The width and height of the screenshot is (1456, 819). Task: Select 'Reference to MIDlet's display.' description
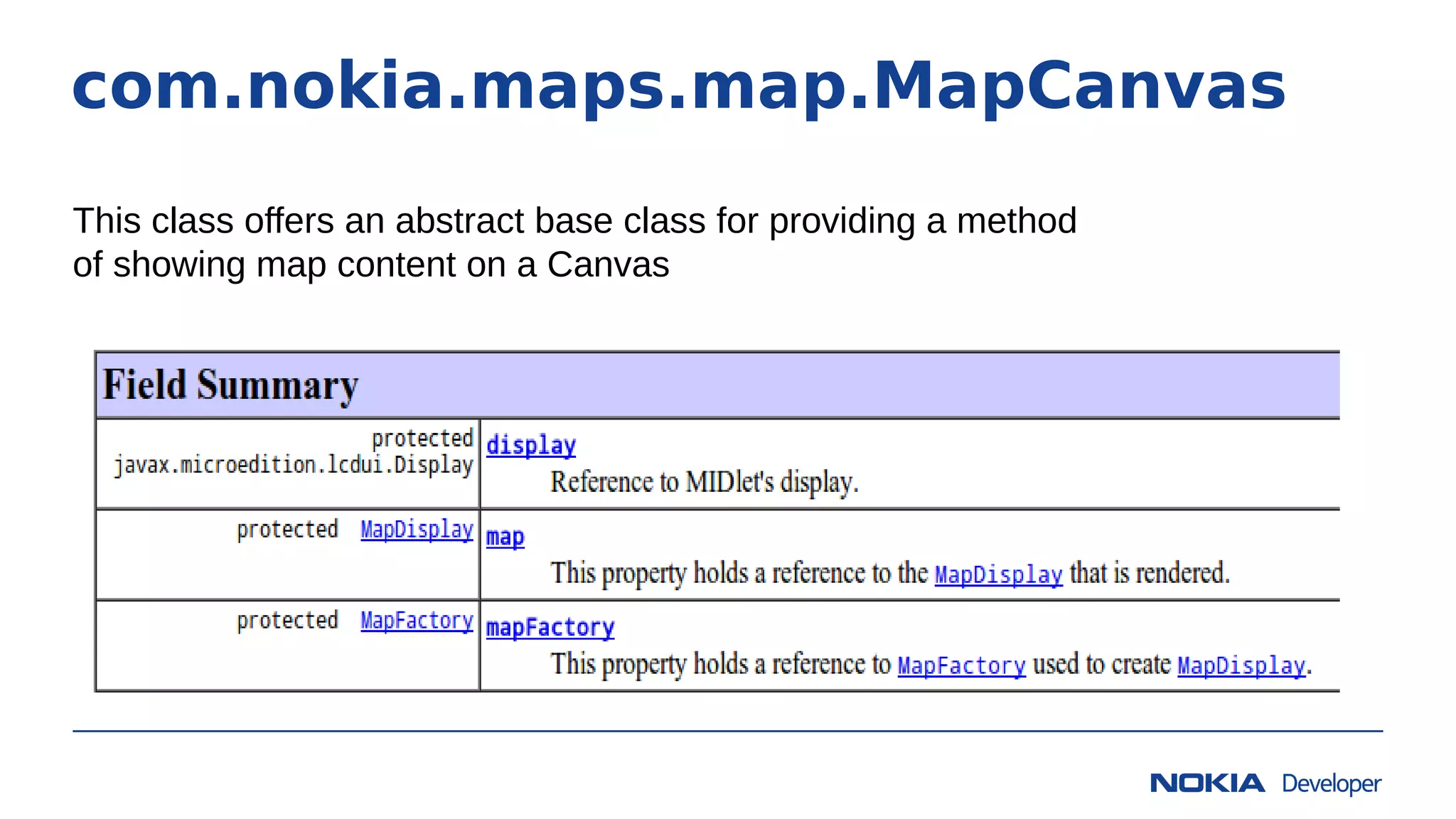tap(705, 482)
